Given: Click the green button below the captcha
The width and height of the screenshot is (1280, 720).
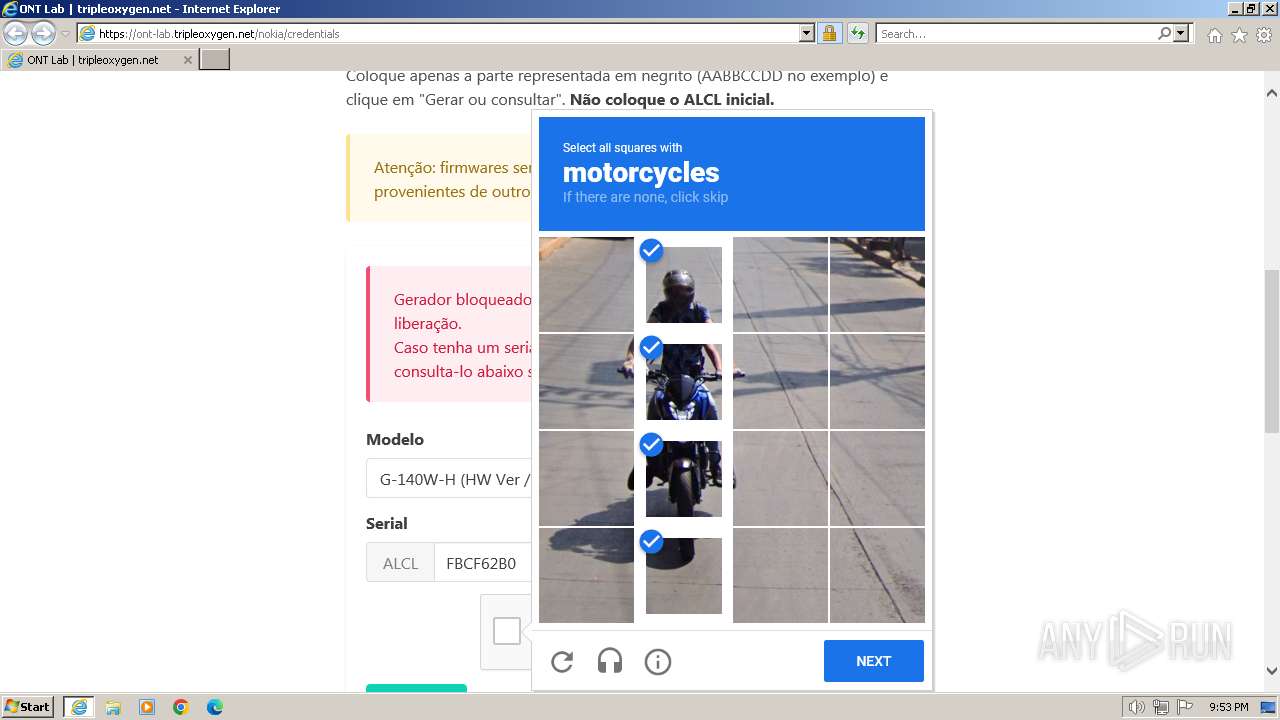Looking at the screenshot, I should 416,688.
